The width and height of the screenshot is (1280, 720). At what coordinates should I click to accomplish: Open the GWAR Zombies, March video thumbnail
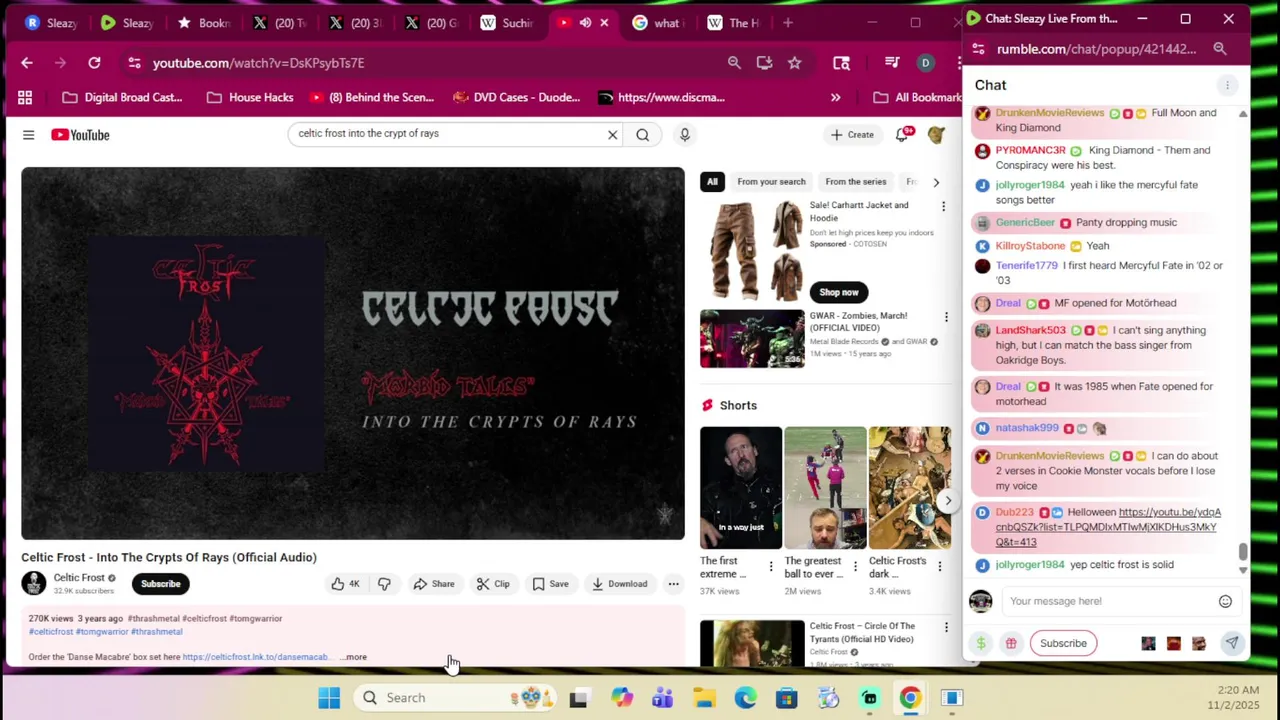click(x=752, y=339)
